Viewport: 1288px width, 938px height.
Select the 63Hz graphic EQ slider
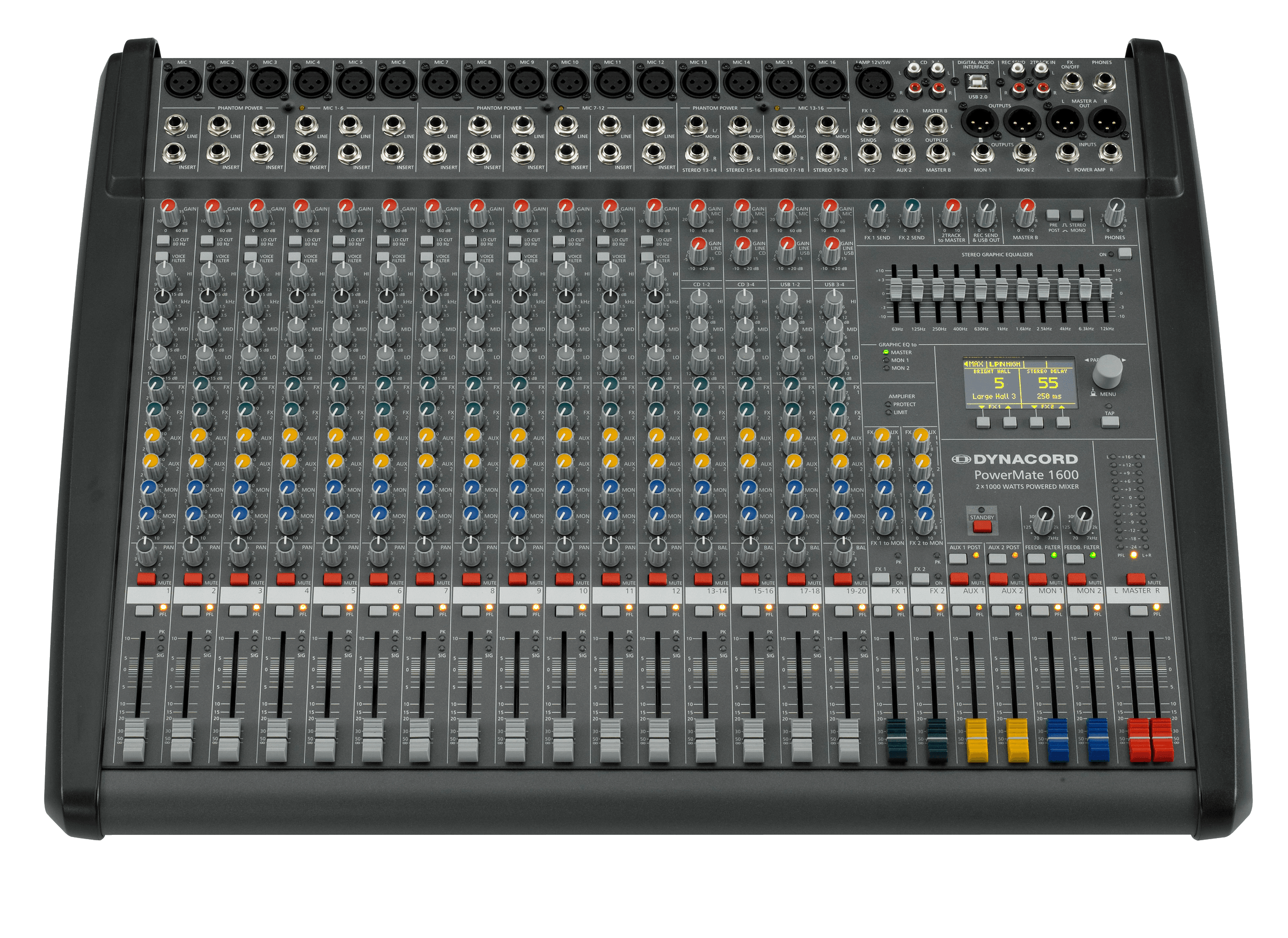click(896, 289)
